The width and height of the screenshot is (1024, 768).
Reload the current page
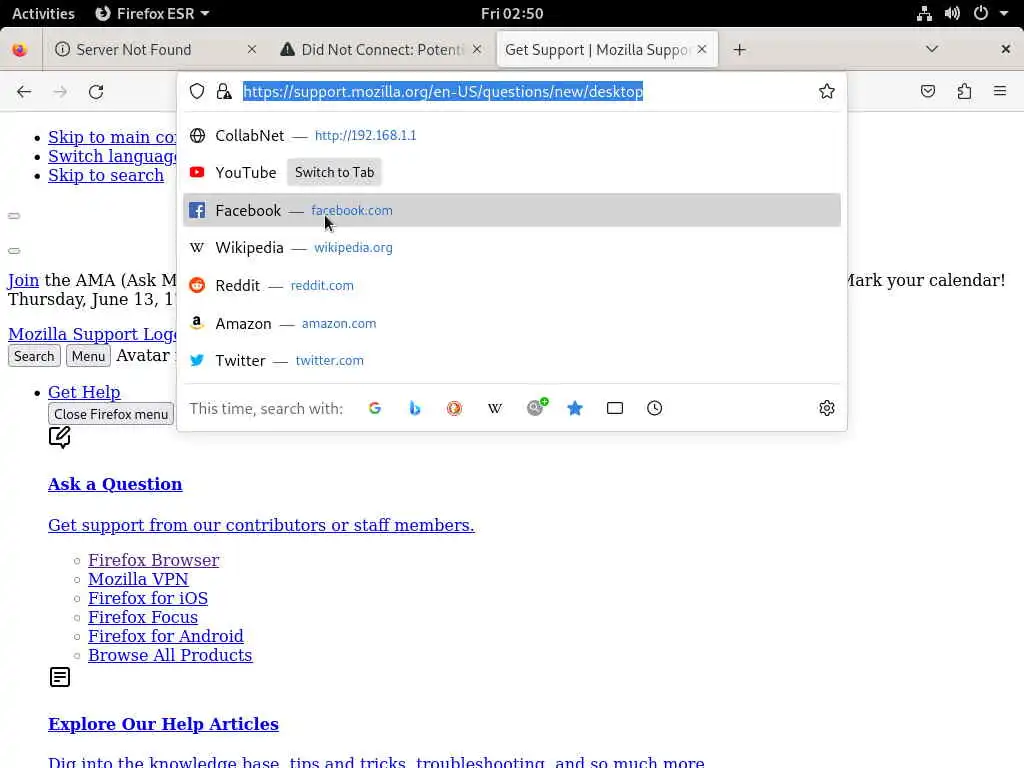pyautogui.click(x=96, y=91)
